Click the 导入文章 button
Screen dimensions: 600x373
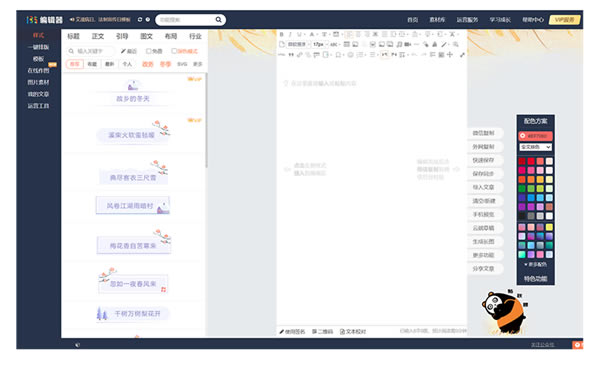point(484,187)
